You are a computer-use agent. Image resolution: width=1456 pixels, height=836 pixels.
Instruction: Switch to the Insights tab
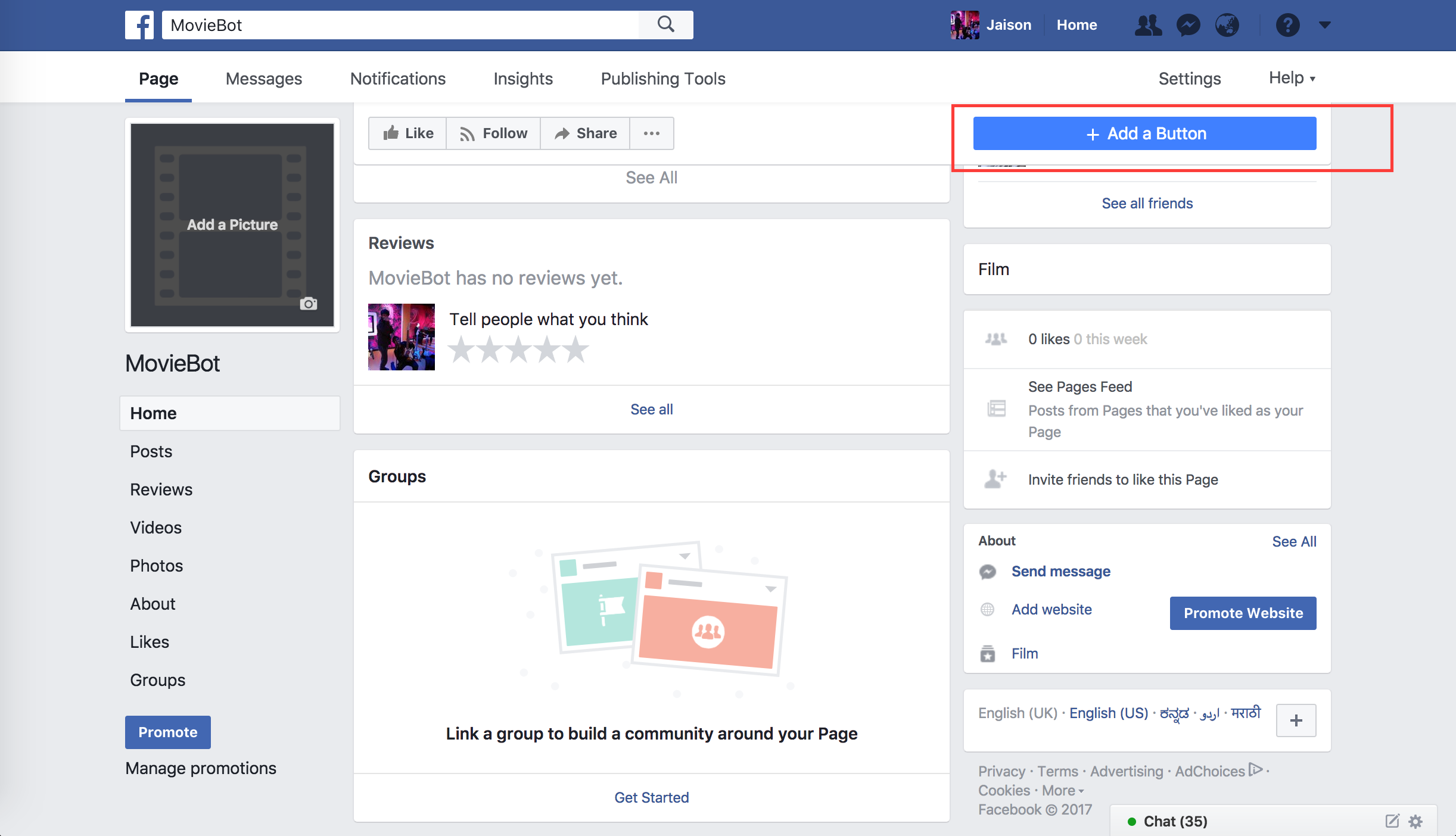(522, 79)
